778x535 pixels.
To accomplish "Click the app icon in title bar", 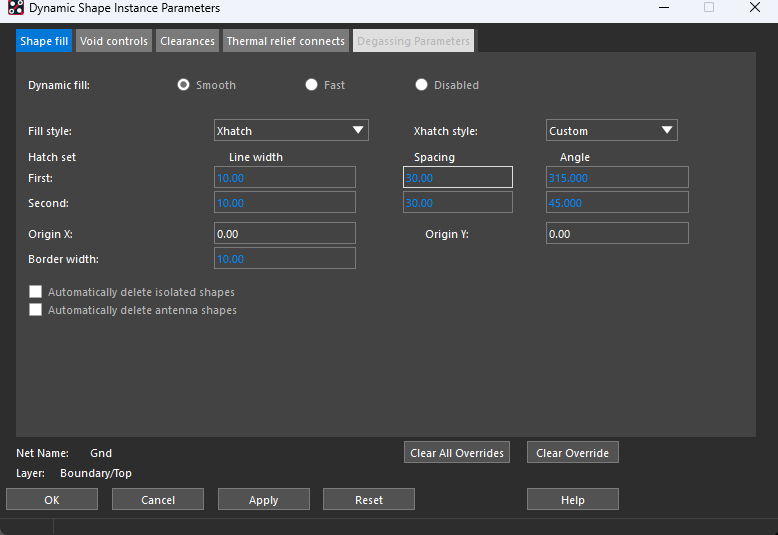I will [x=15, y=8].
